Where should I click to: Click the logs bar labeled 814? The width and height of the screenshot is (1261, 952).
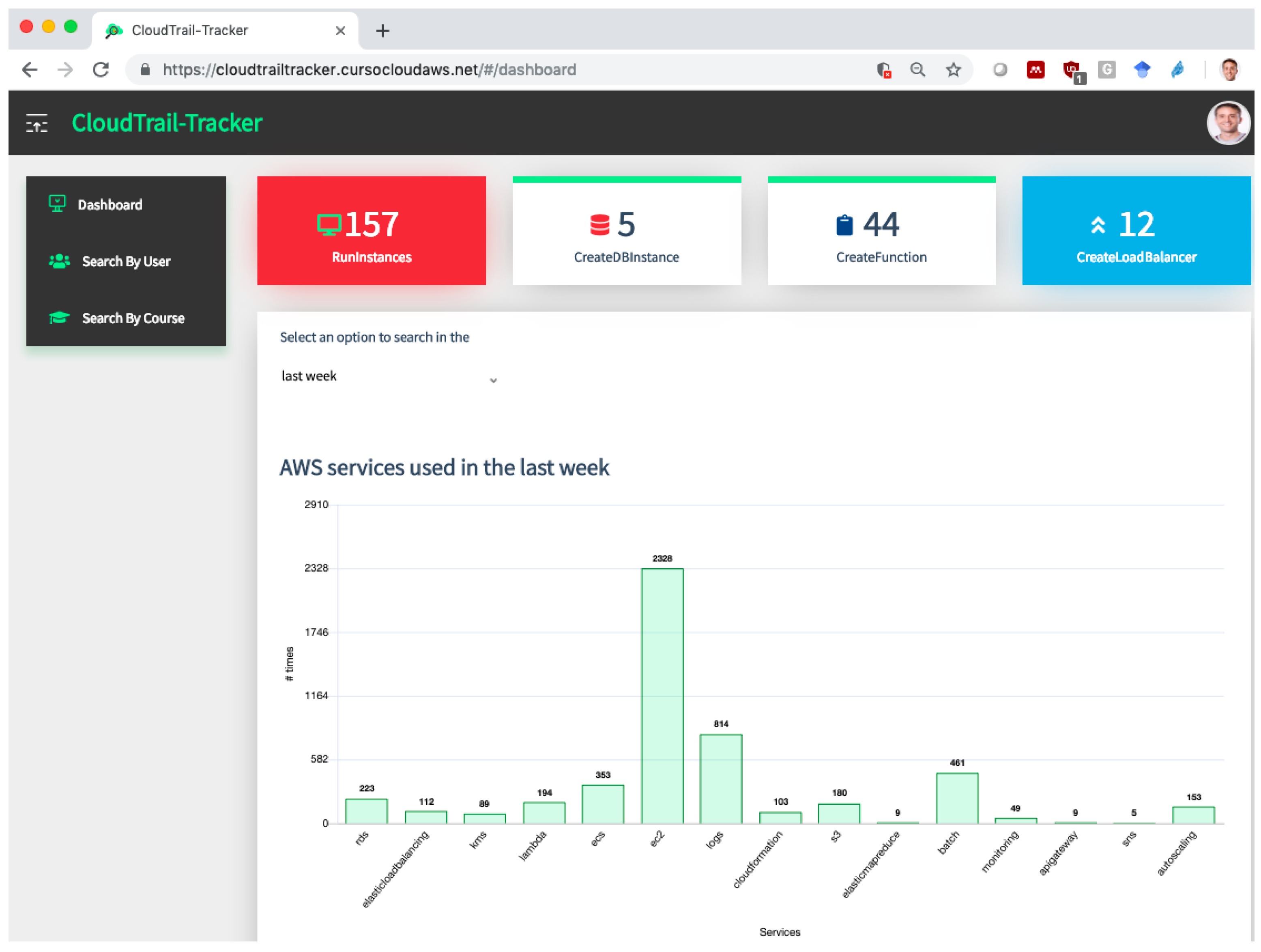(721, 779)
